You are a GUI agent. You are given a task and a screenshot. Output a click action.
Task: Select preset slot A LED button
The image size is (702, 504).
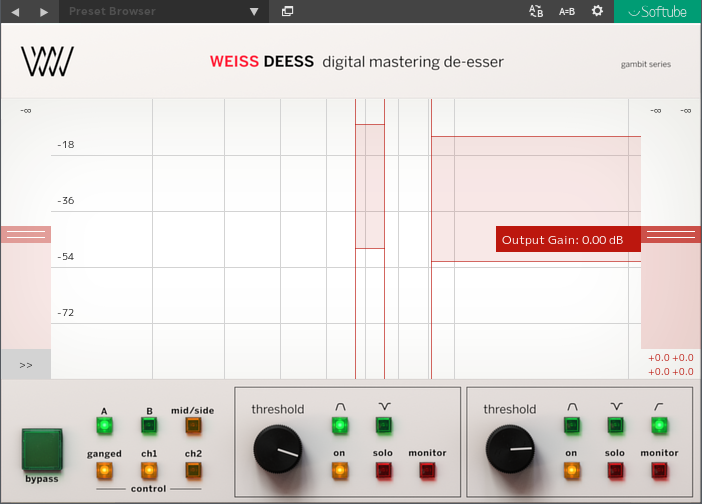pos(104,426)
